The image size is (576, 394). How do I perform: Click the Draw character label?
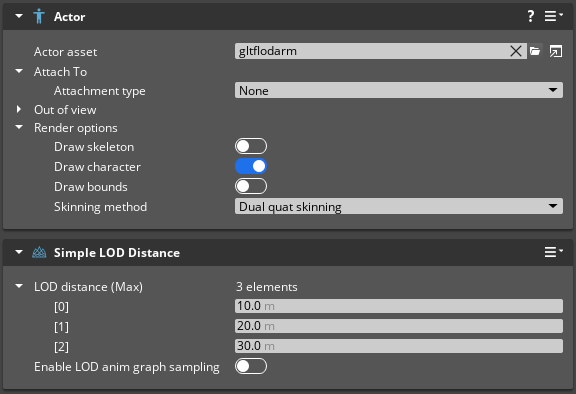[97, 167]
